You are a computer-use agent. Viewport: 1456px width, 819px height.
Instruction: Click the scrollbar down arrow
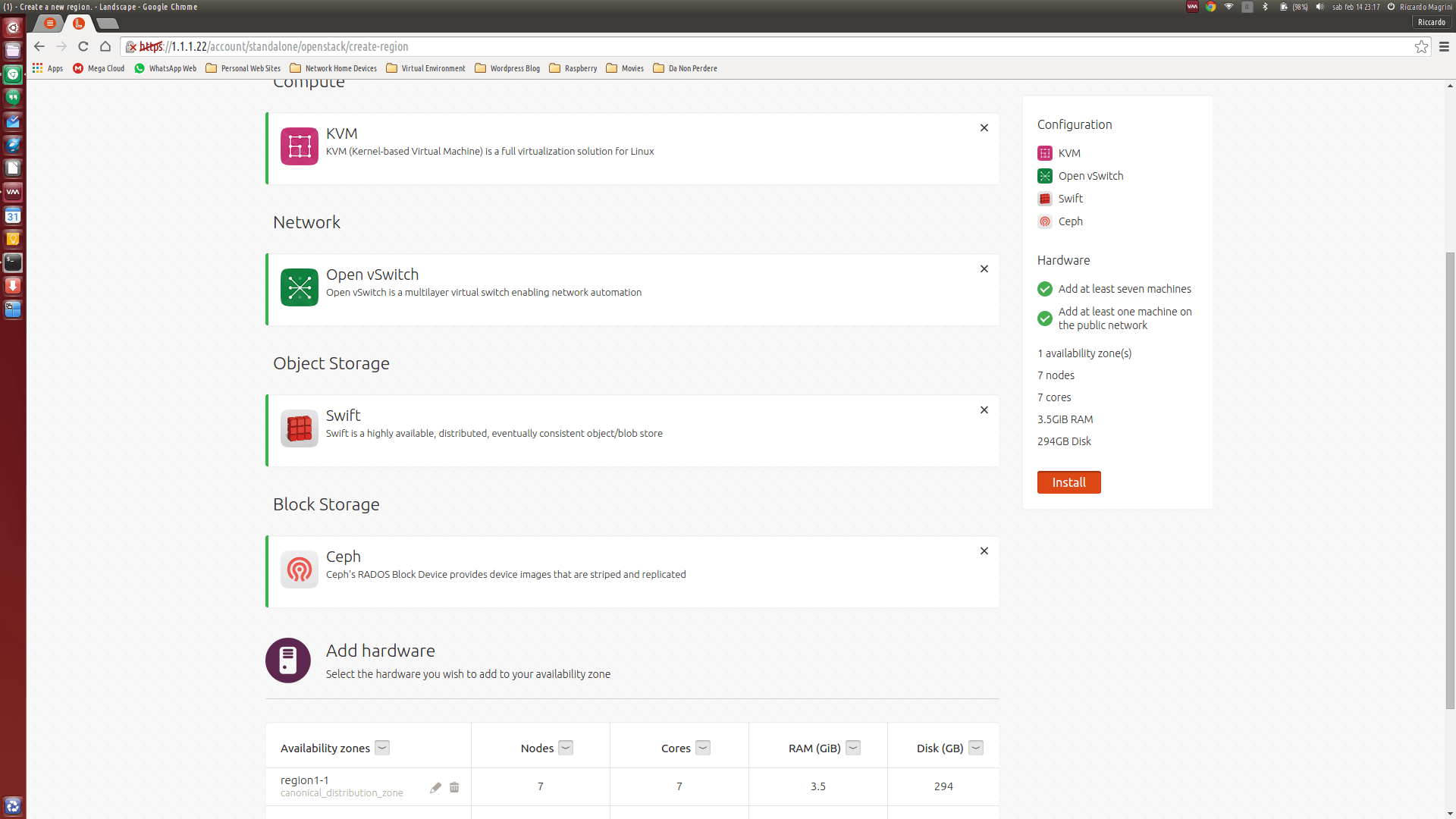(x=1450, y=814)
